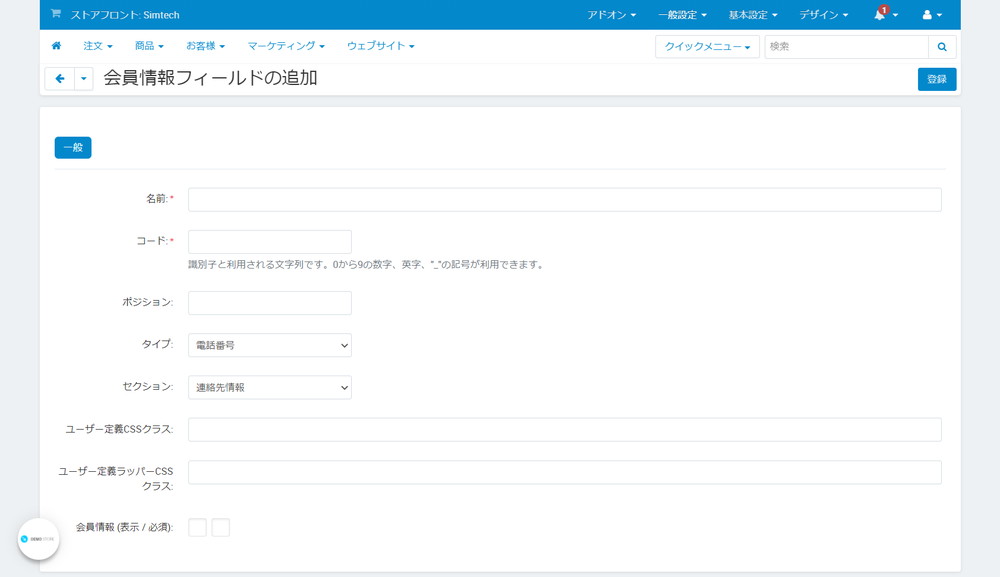Viewport: 1000px width, 577px height.
Task: Open the Demo Store floating badge
Action: [38, 539]
